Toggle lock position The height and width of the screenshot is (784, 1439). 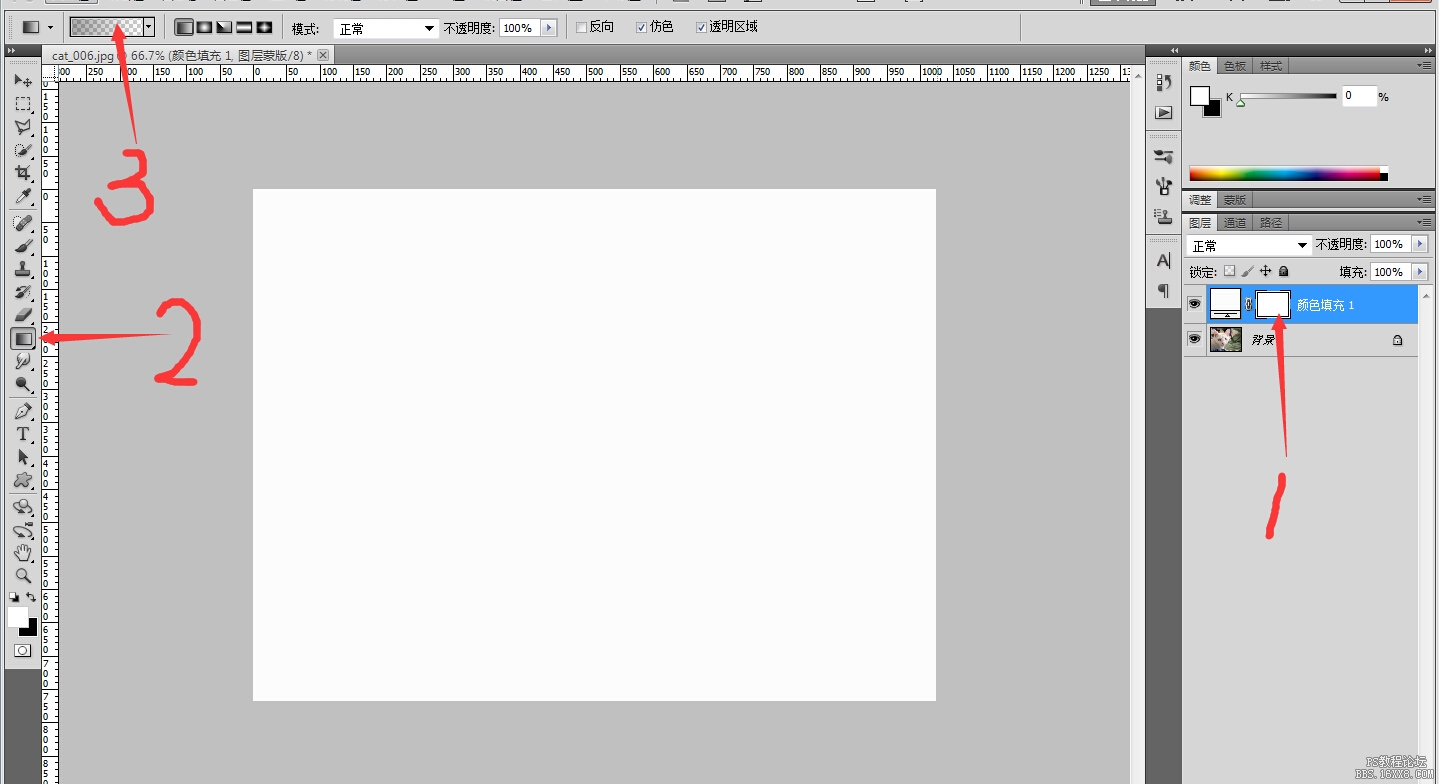point(1266,271)
